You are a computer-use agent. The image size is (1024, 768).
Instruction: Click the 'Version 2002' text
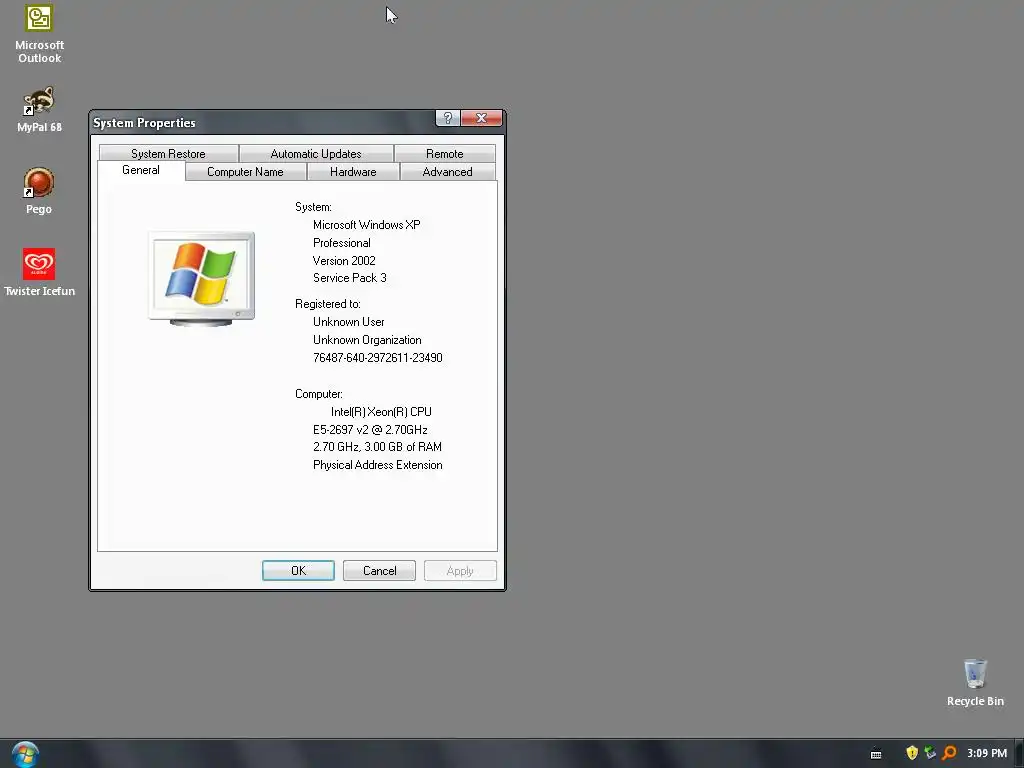tap(344, 261)
